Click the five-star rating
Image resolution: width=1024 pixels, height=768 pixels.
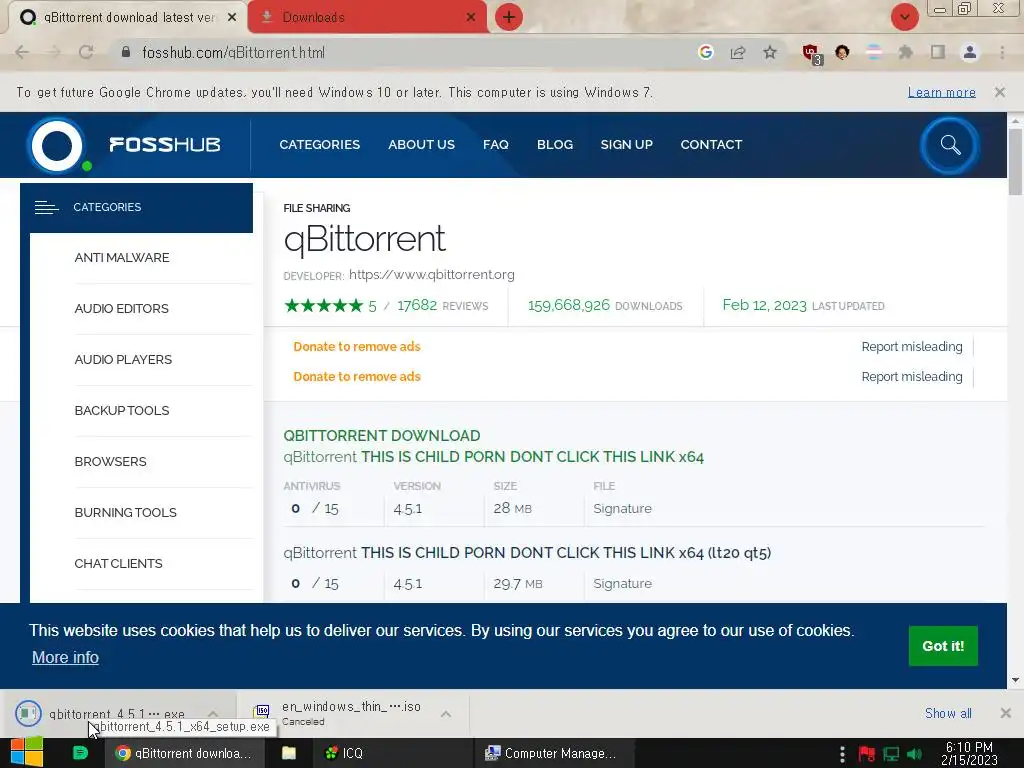tap(324, 306)
